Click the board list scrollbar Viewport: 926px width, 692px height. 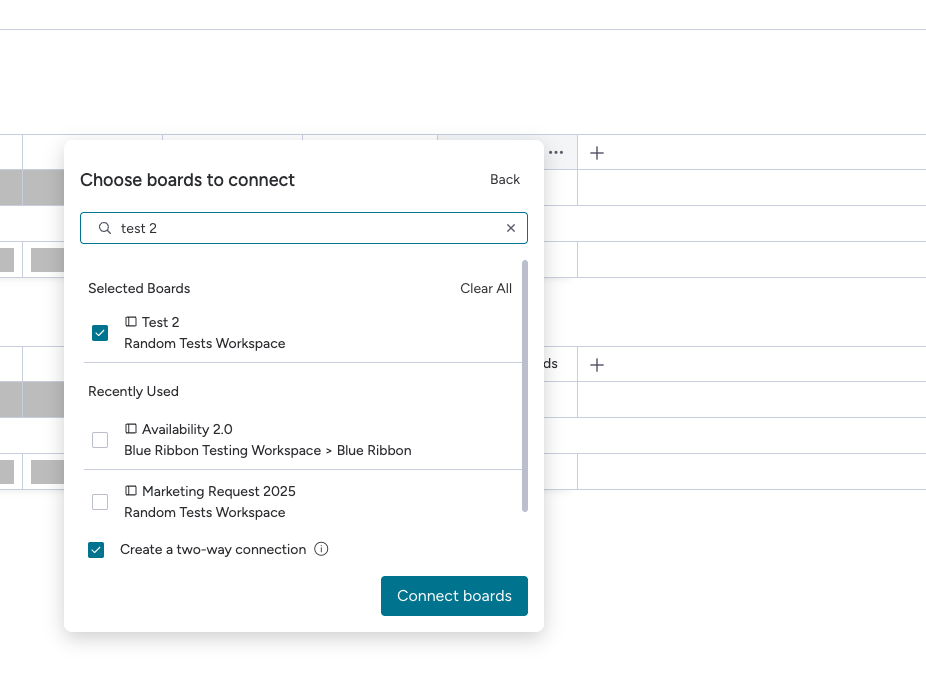point(525,385)
